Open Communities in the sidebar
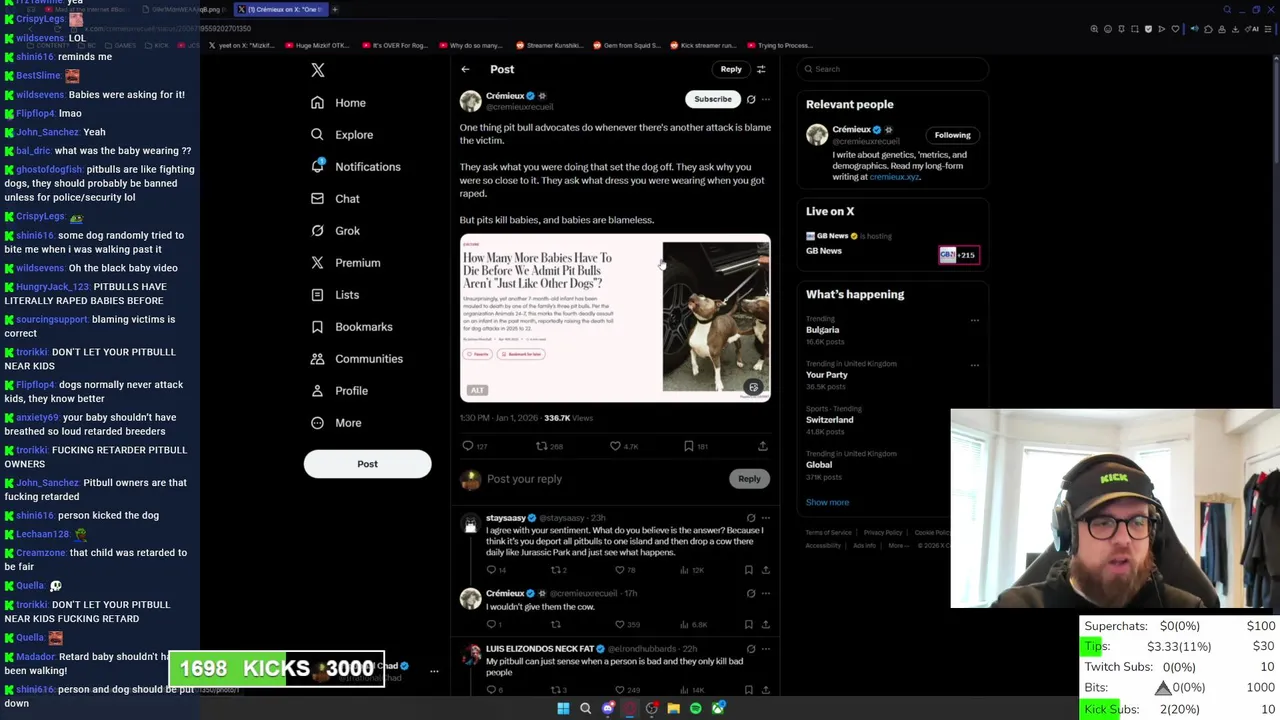Screen dimensions: 1280x720 [356, 359]
